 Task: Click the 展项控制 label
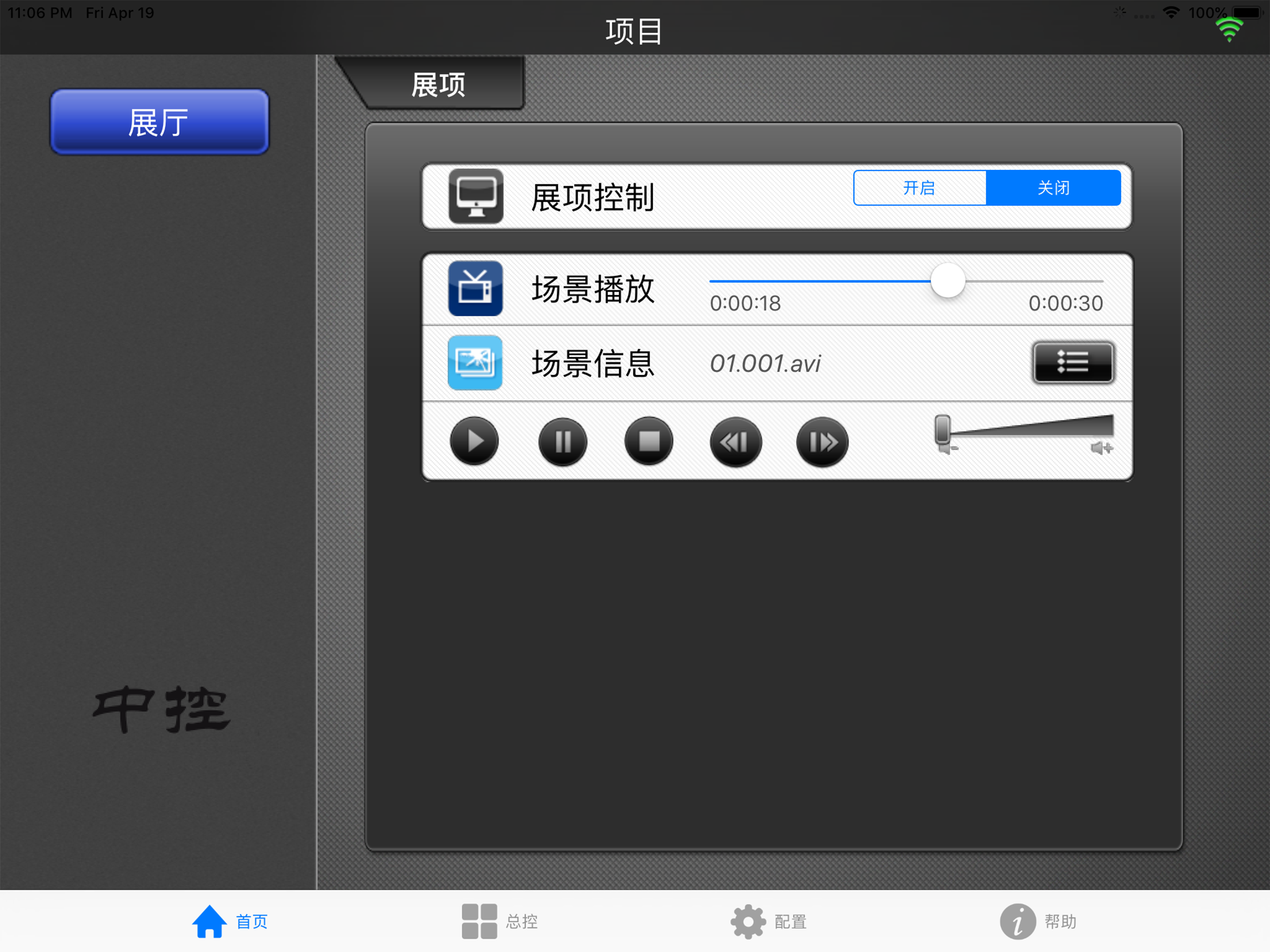593,197
